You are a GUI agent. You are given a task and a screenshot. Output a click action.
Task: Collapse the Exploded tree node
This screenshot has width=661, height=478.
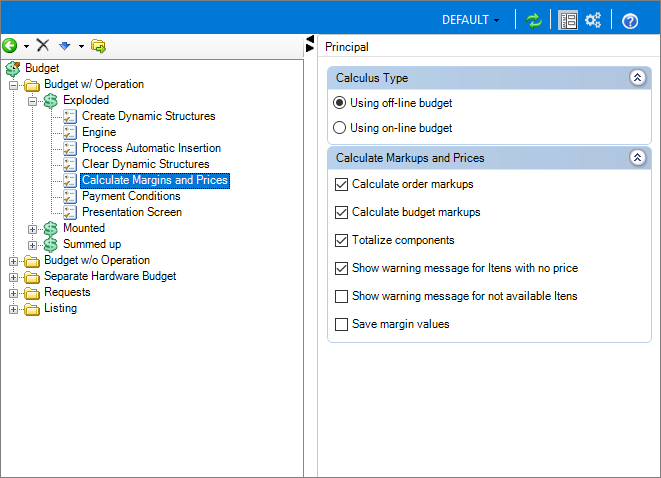(32, 101)
